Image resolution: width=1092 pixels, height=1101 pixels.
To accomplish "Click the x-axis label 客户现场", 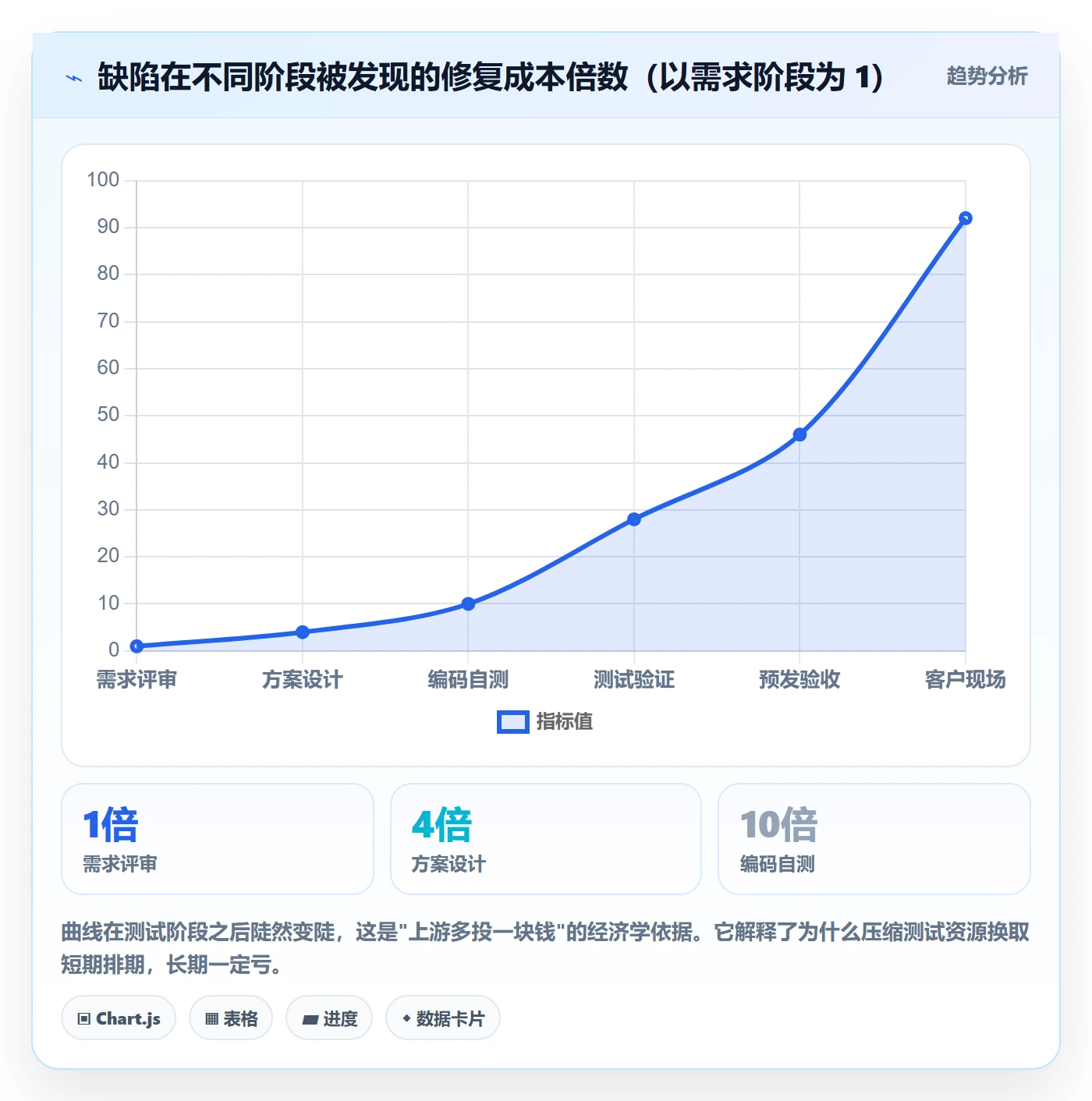I will point(966,680).
